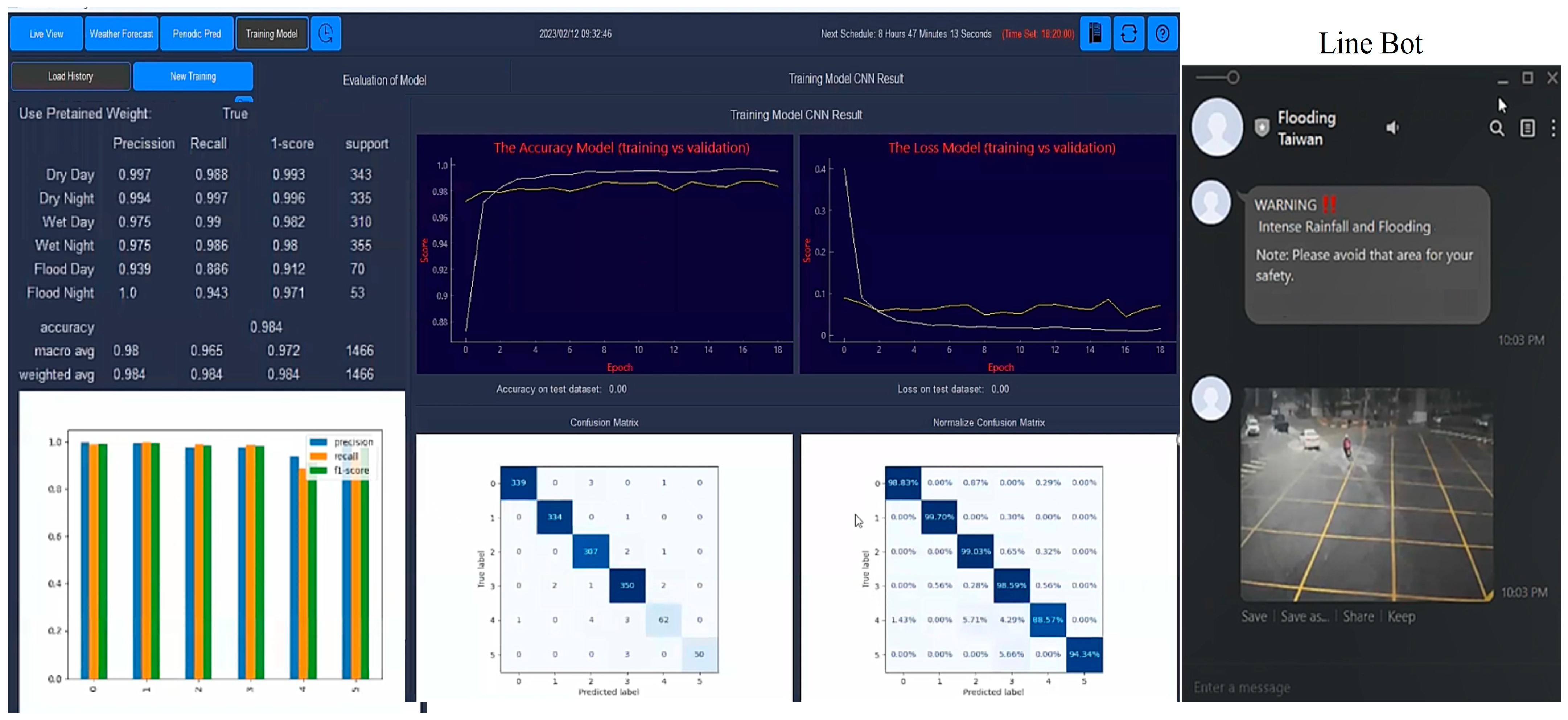This screenshot has width=1568, height=720.
Task: Open the Evaluation of Model tab
Action: [384, 80]
